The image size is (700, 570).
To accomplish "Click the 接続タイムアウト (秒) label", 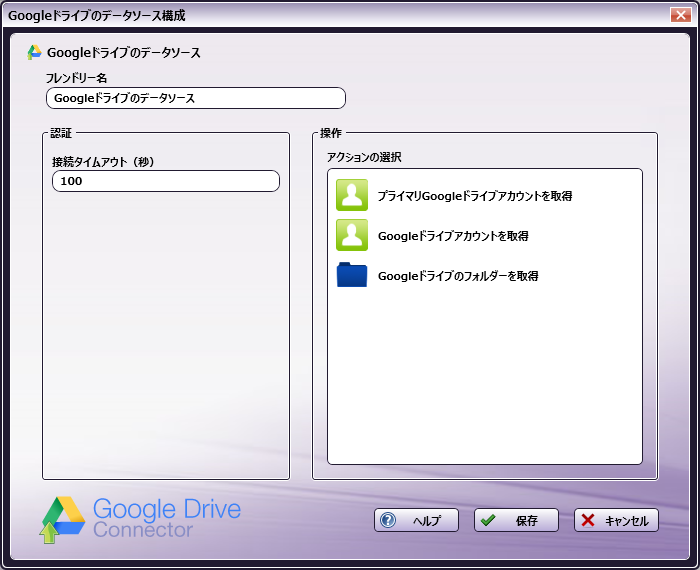I will click(103, 162).
